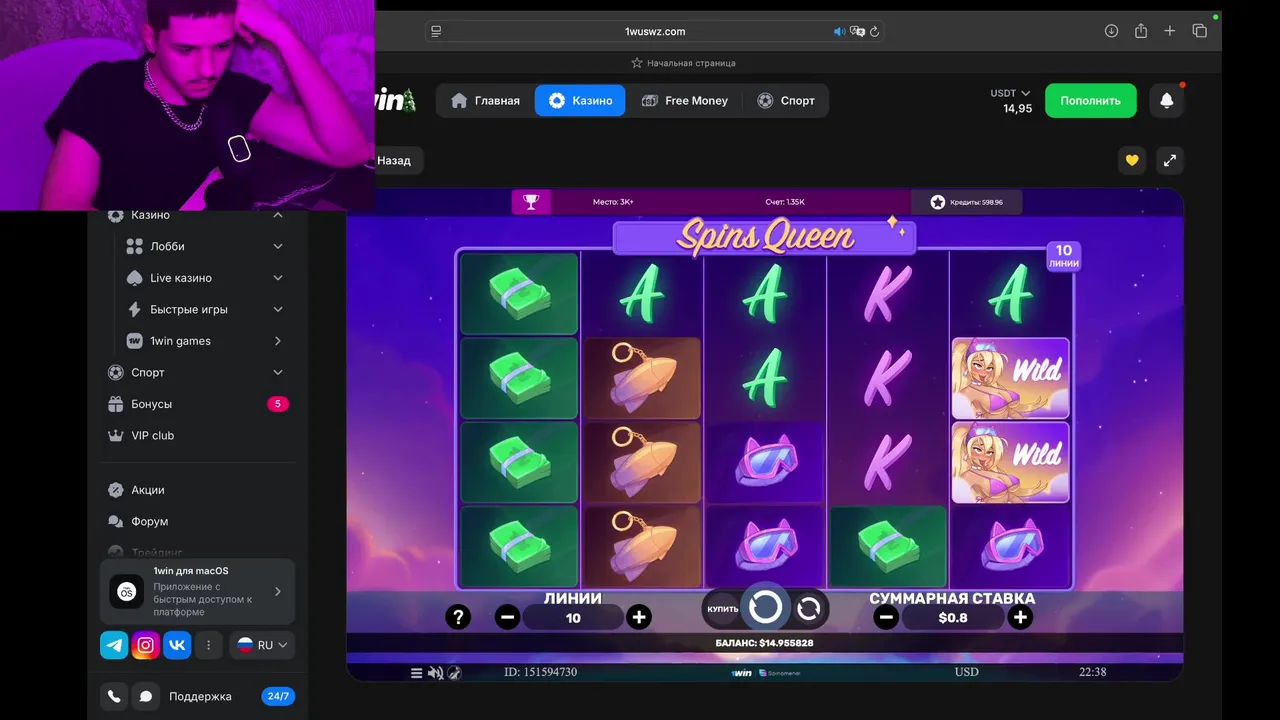Image resolution: width=1280 pixels, height=720 pixels.
Task: Click the Бонусы gift icon
Action: [x=115, y=404]
